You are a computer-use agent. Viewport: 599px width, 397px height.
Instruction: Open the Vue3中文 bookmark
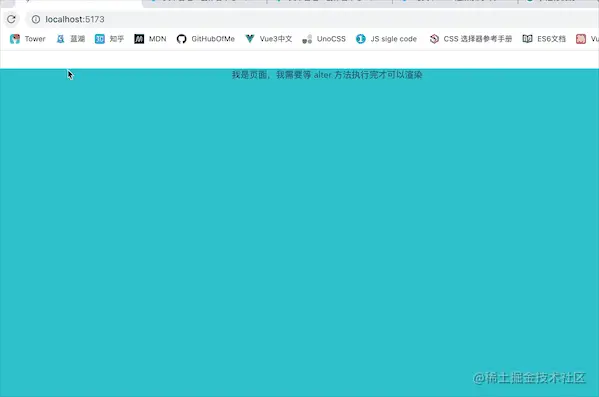click(269, 39)
